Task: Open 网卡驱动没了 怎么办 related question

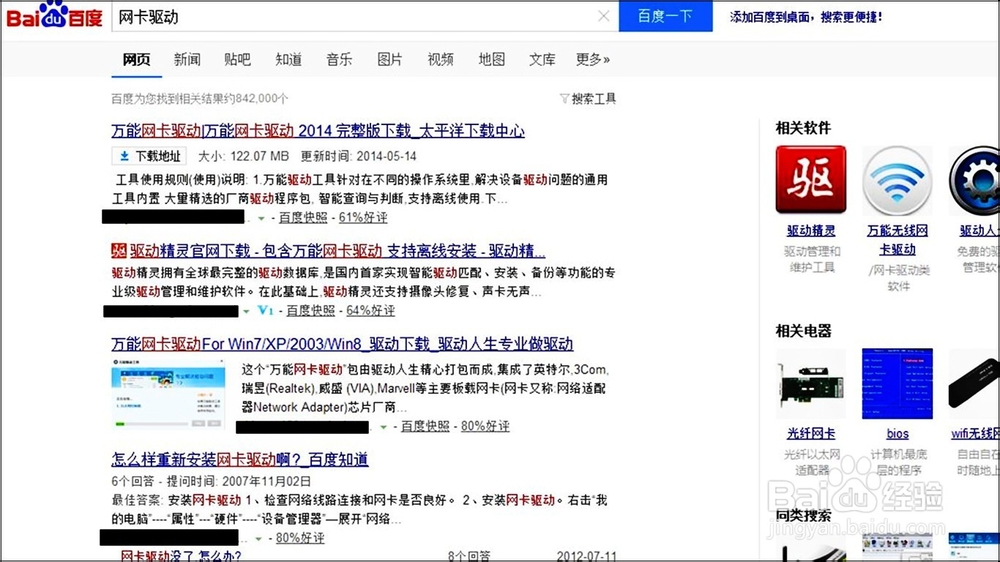Action: 180,556
